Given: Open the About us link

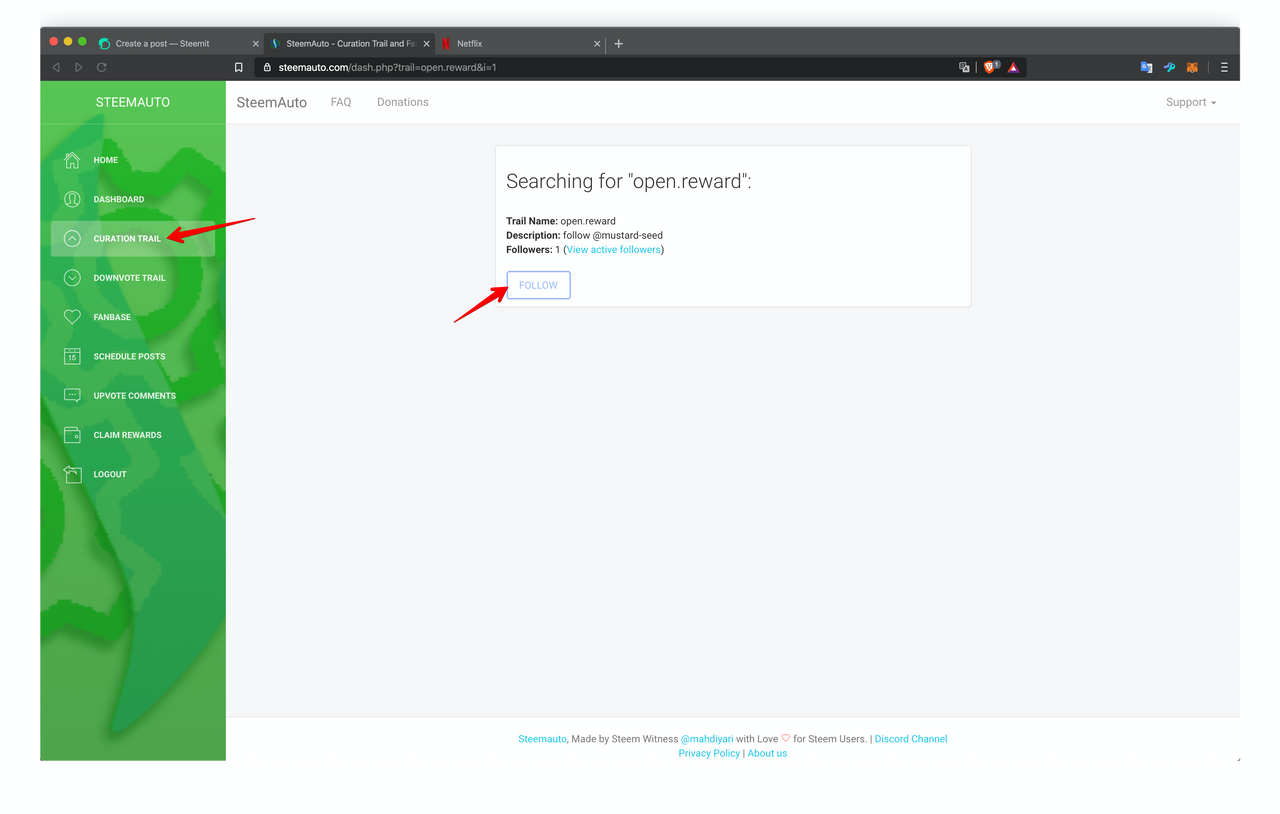Looking at the screenshot, I should point(767,753).
